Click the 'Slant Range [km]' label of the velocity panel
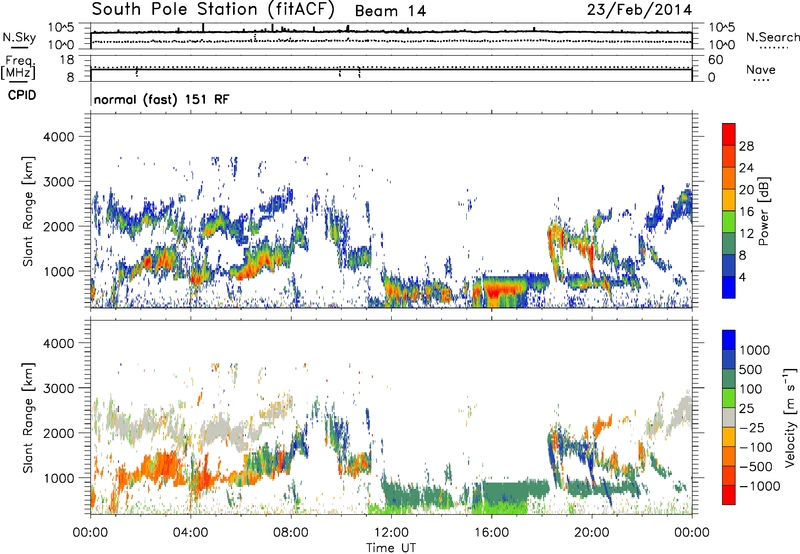 click(x=28, y=418)
